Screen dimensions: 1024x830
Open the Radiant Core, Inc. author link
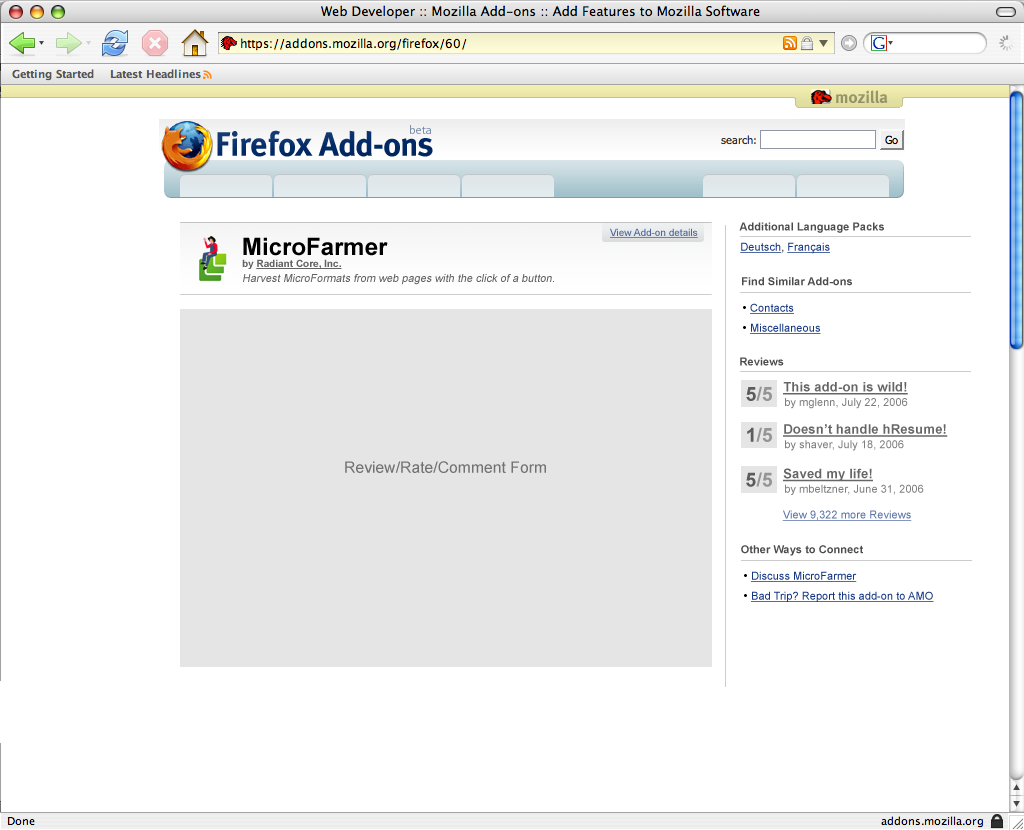coord(298,264)
